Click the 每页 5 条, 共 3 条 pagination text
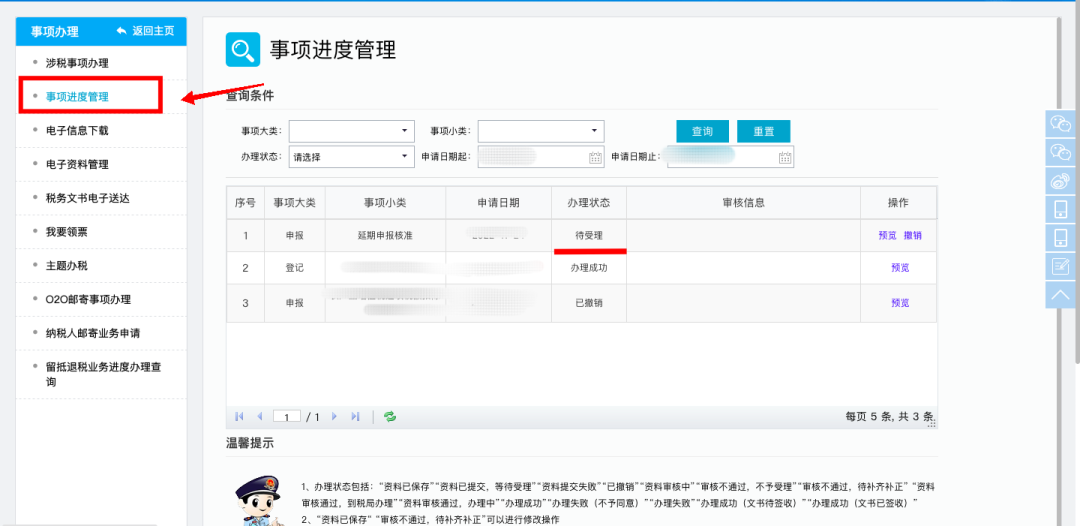 point(889,417)
